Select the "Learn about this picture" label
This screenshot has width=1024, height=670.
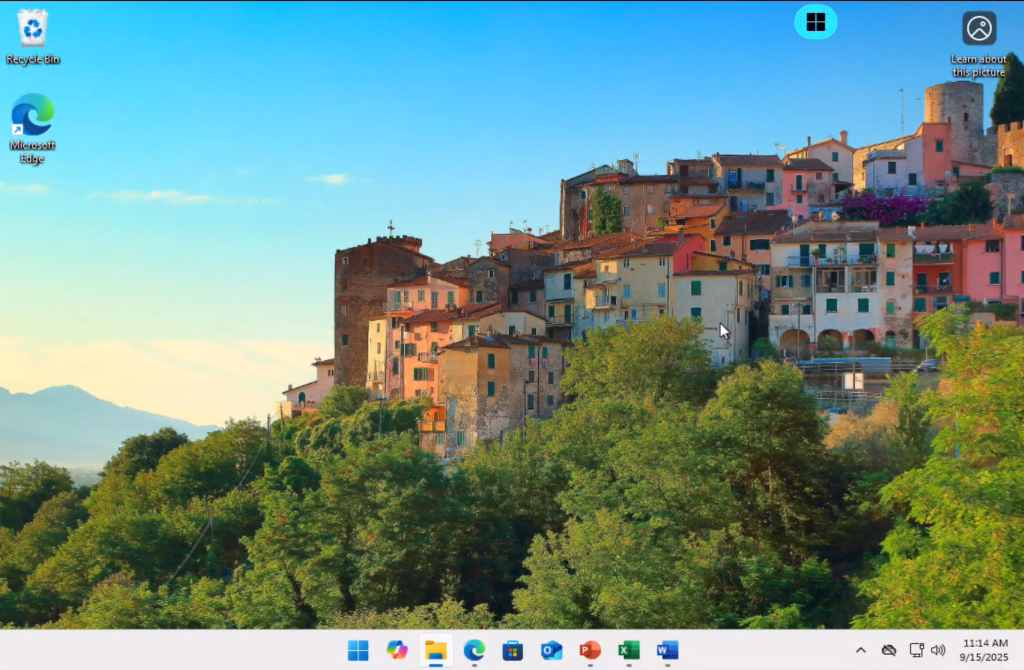978,65
